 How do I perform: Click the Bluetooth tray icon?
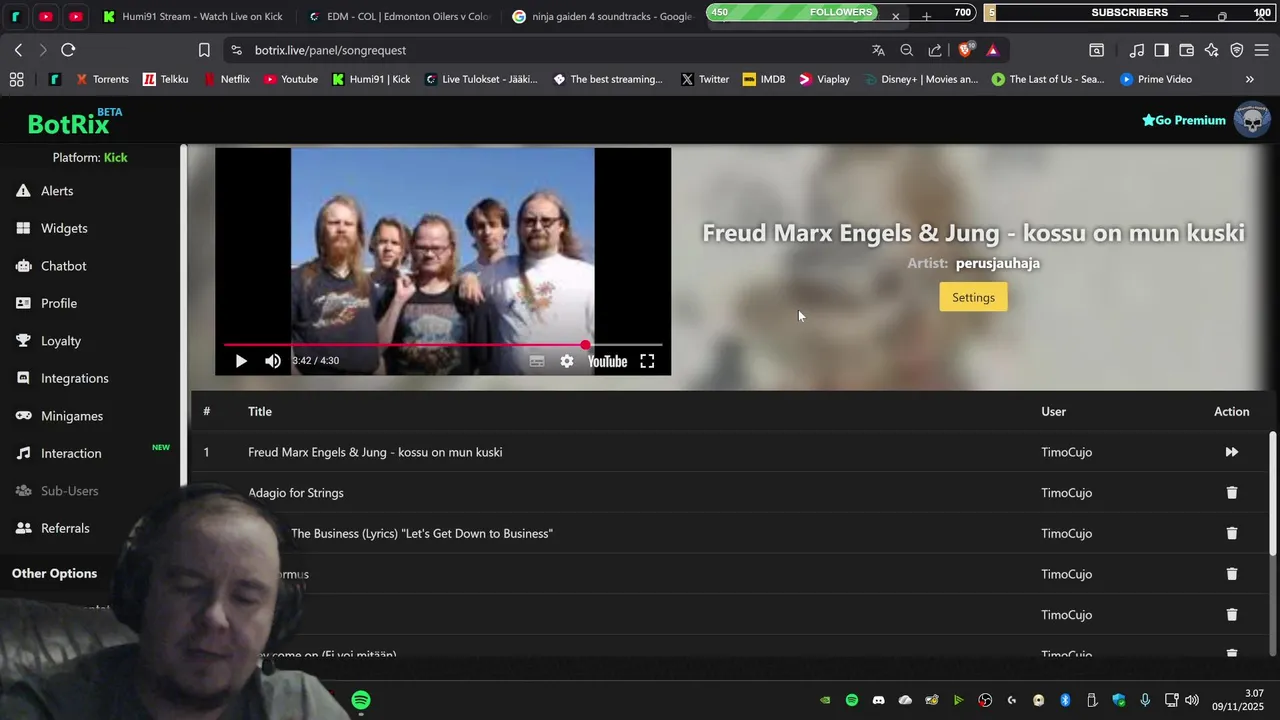pyautogui.click(x=1065, y=700)
